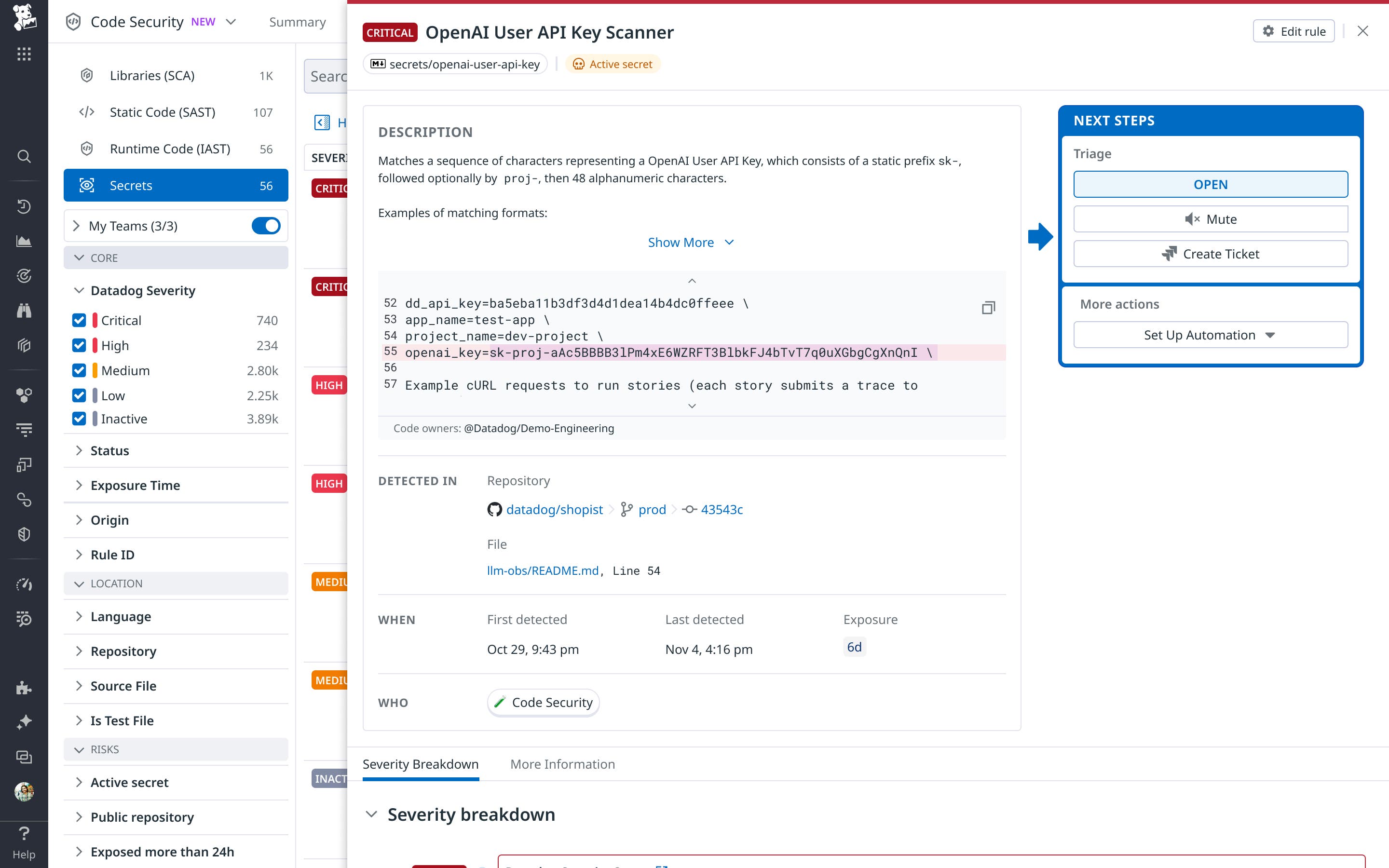Click the Edit rule button
Screen dimensions: 1389x868
[1293, 31]
